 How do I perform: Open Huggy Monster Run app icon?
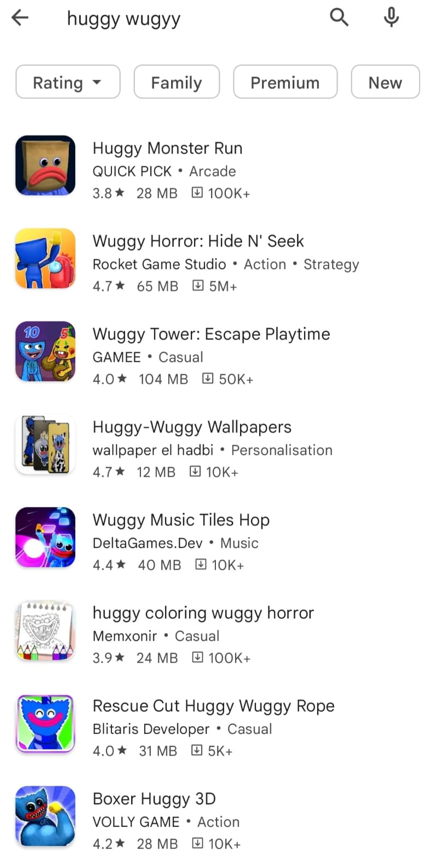[x=45, y=165]
